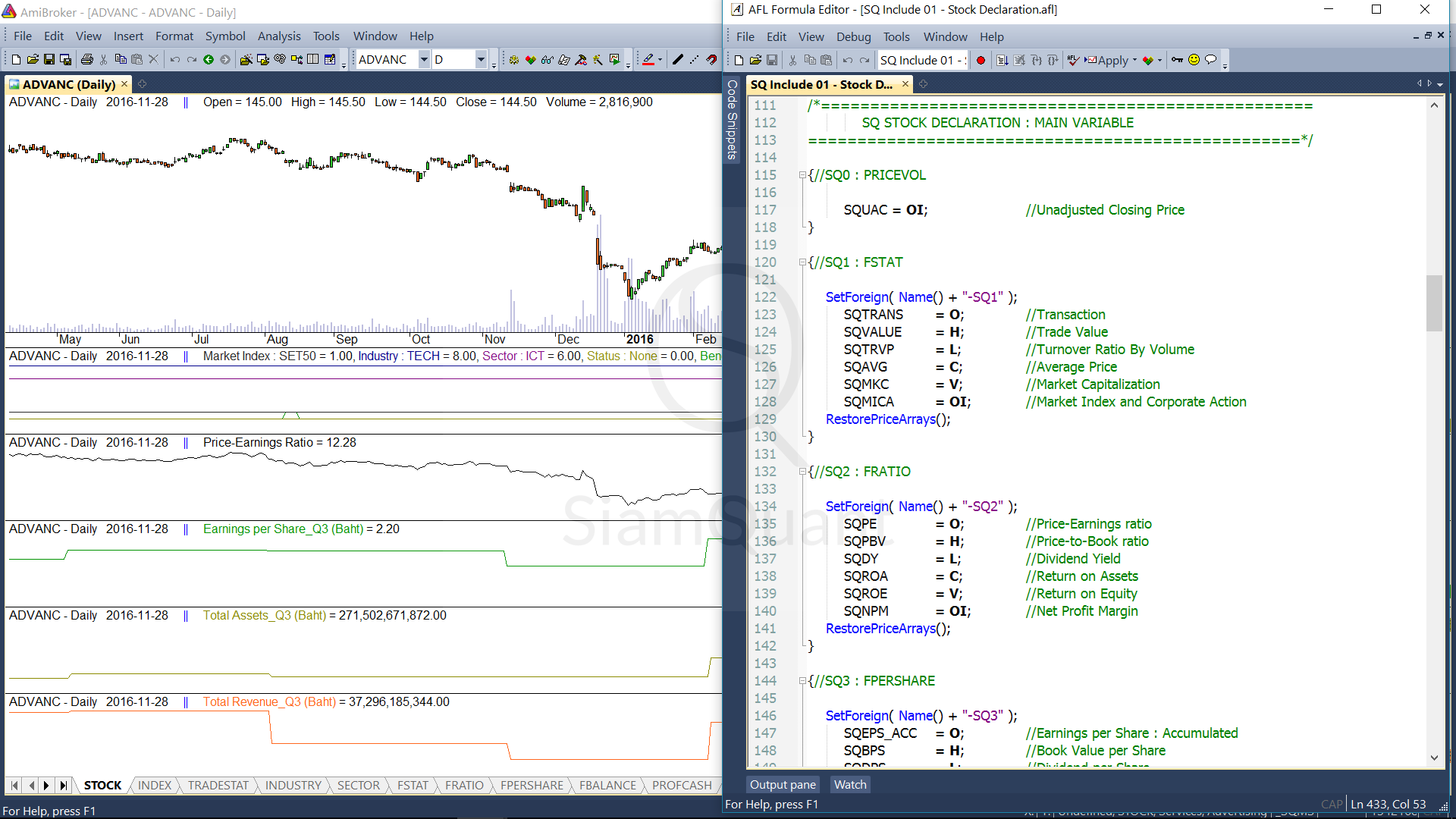Open the Watch pane tab
This screenshot has width=1456, height=819.
pyautogui.click(x=849, y=785)
